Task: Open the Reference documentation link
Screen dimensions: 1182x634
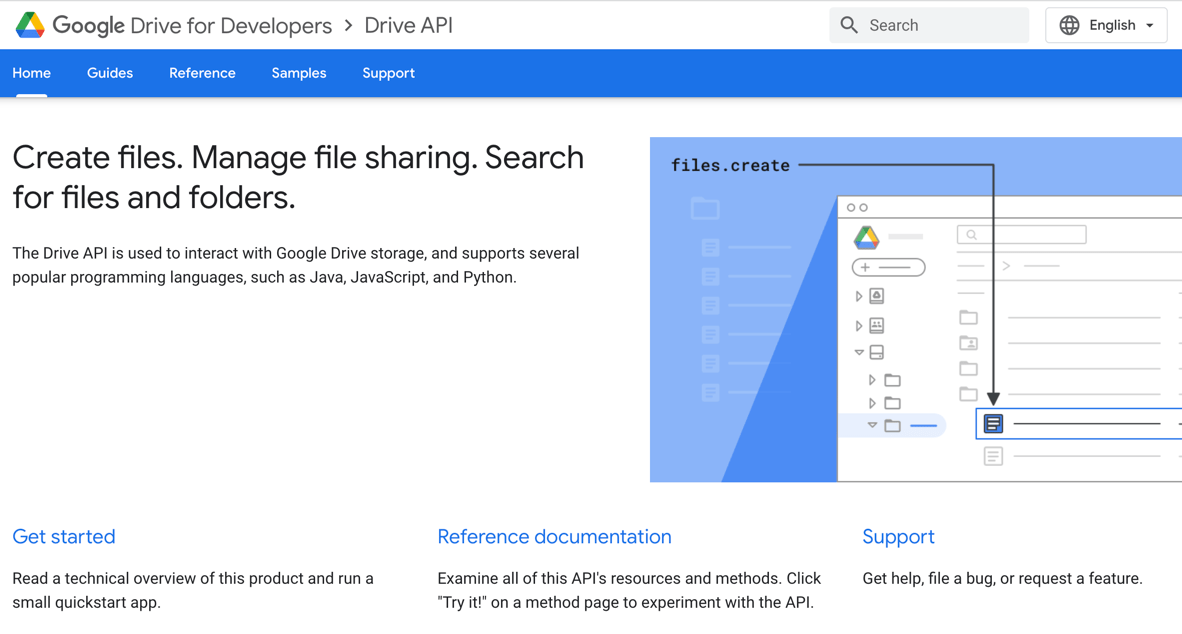Action: (x=554, y=536)
